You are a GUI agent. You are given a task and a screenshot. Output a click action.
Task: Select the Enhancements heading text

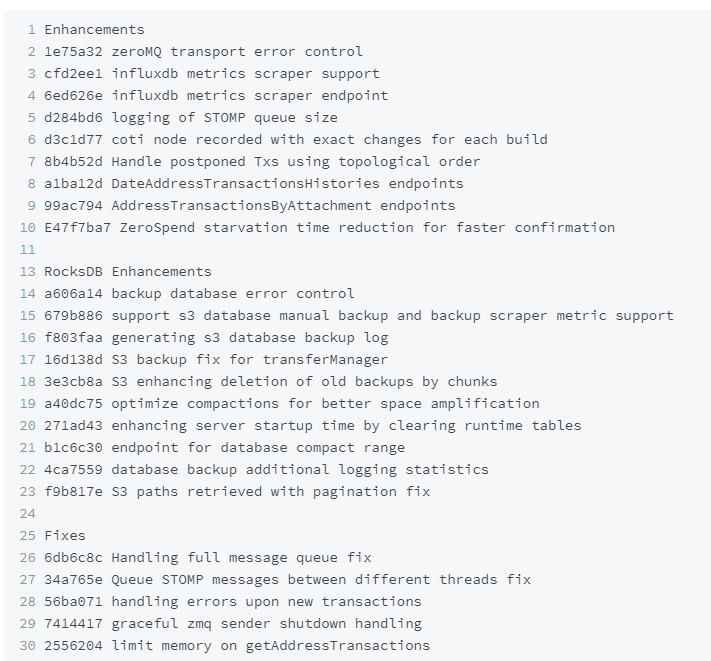point(94,30)
